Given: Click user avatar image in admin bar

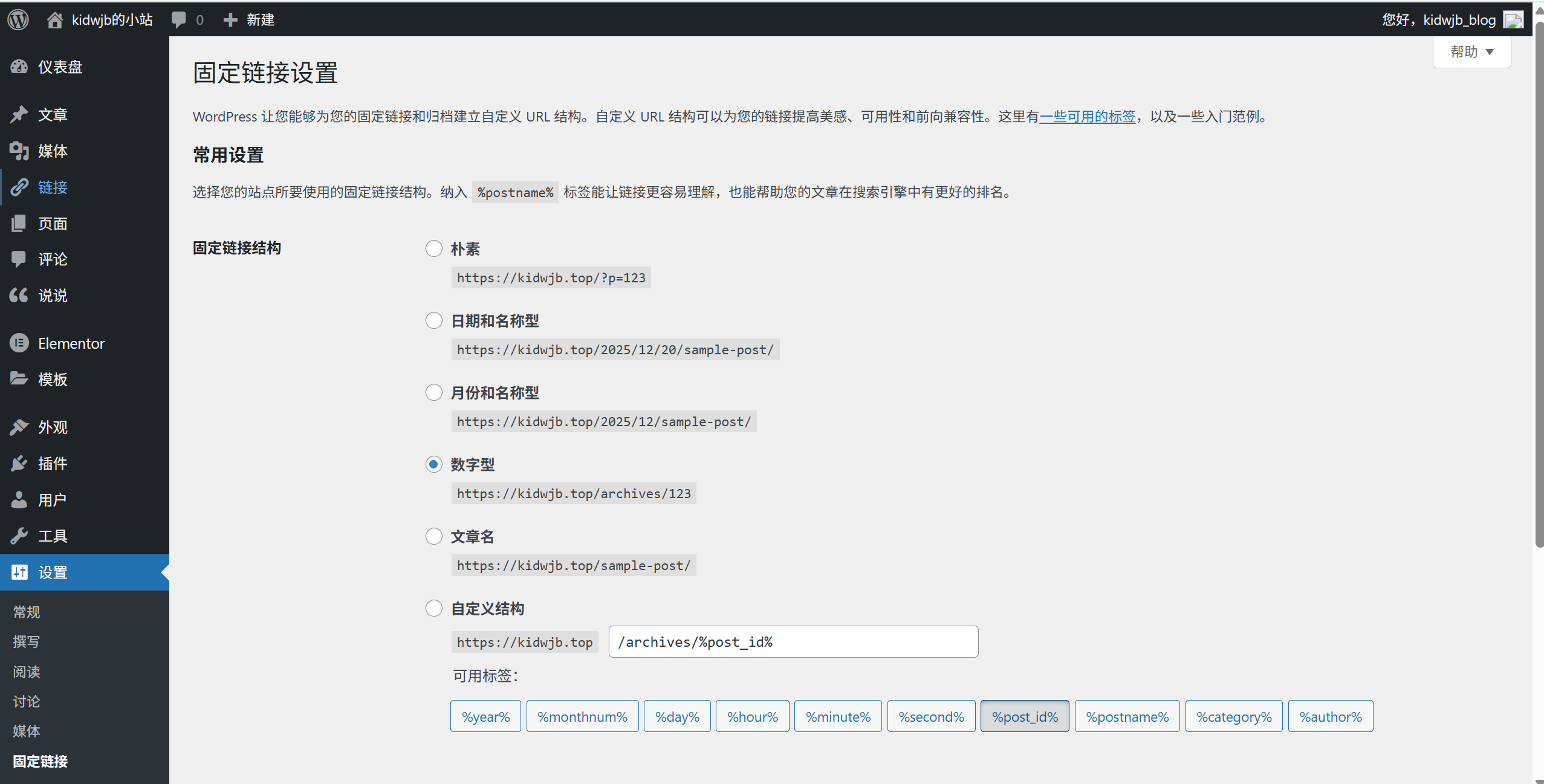Looking at the screenshot, I should pos(1514,20).
